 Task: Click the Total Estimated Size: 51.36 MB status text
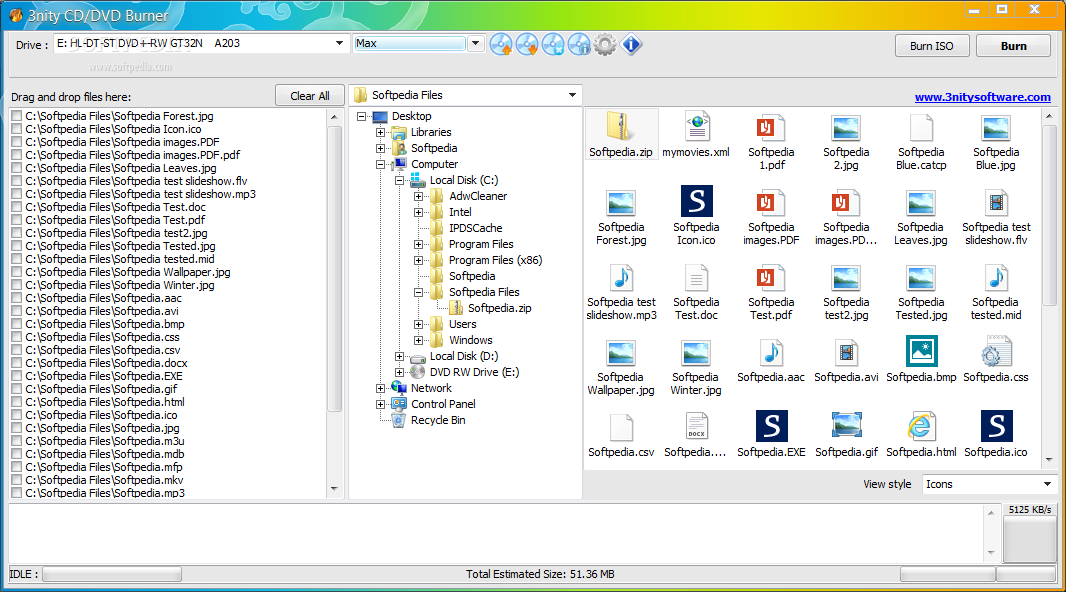[x=540, y=574]
